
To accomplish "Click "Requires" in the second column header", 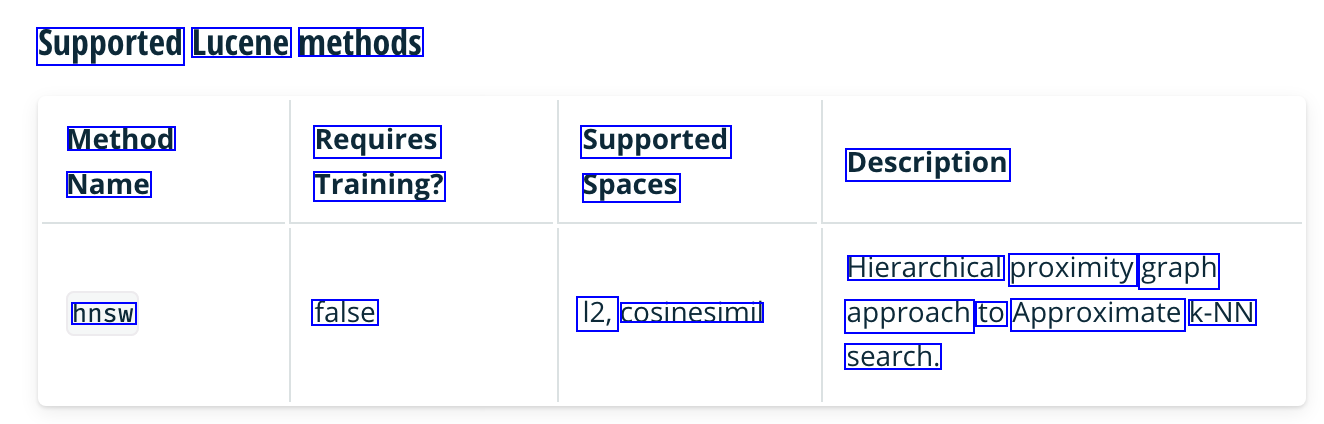I will click(377, 141).
